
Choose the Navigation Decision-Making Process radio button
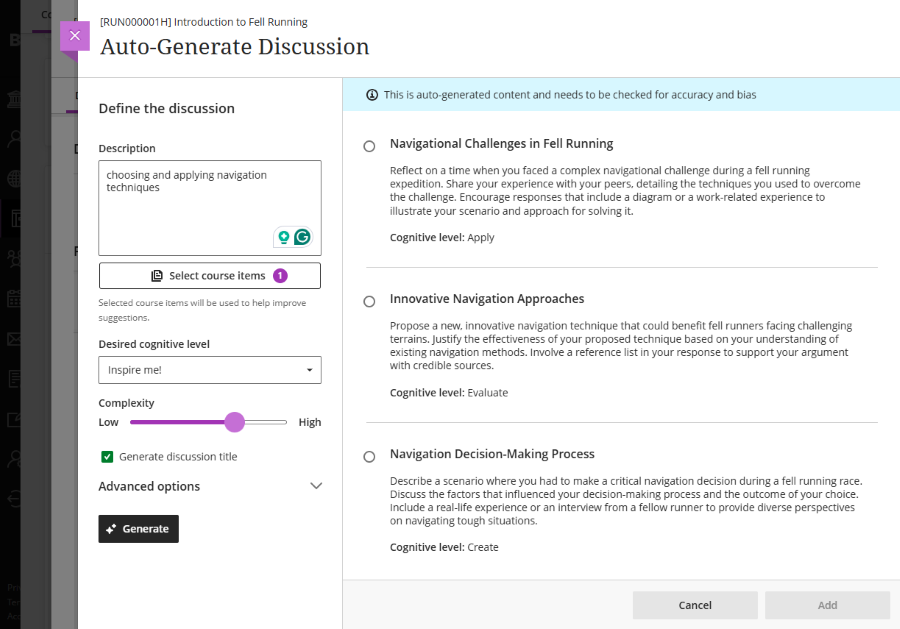369,456
